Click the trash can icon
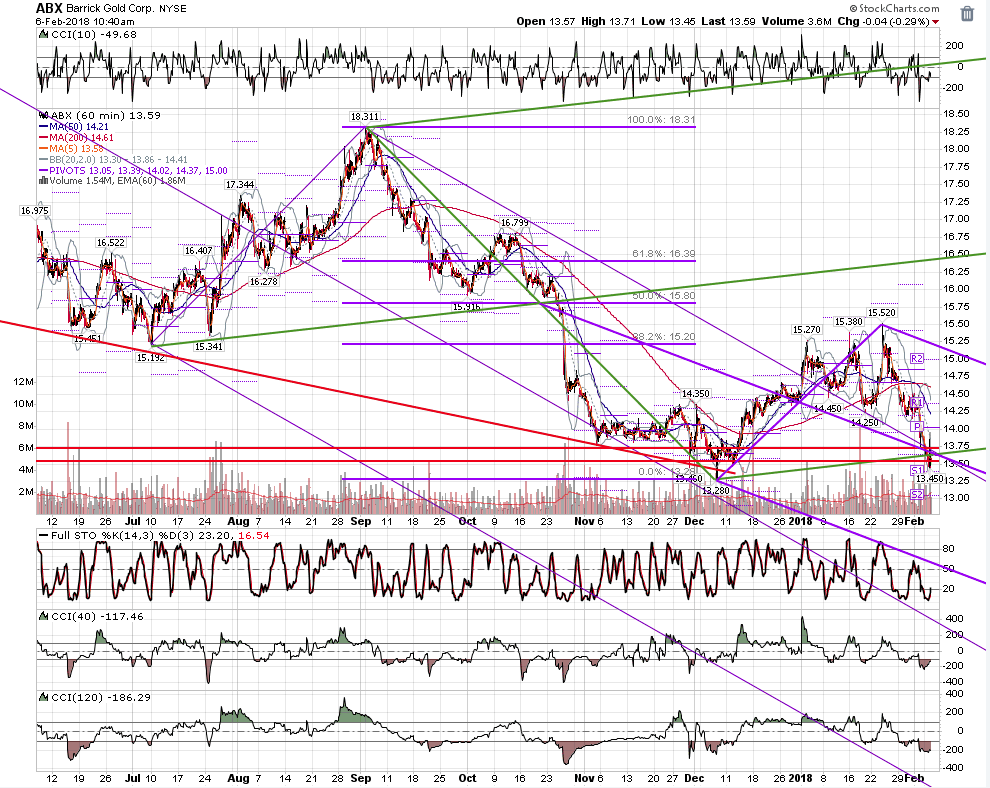This screenshot has width=990, height=788. [967, 14]
